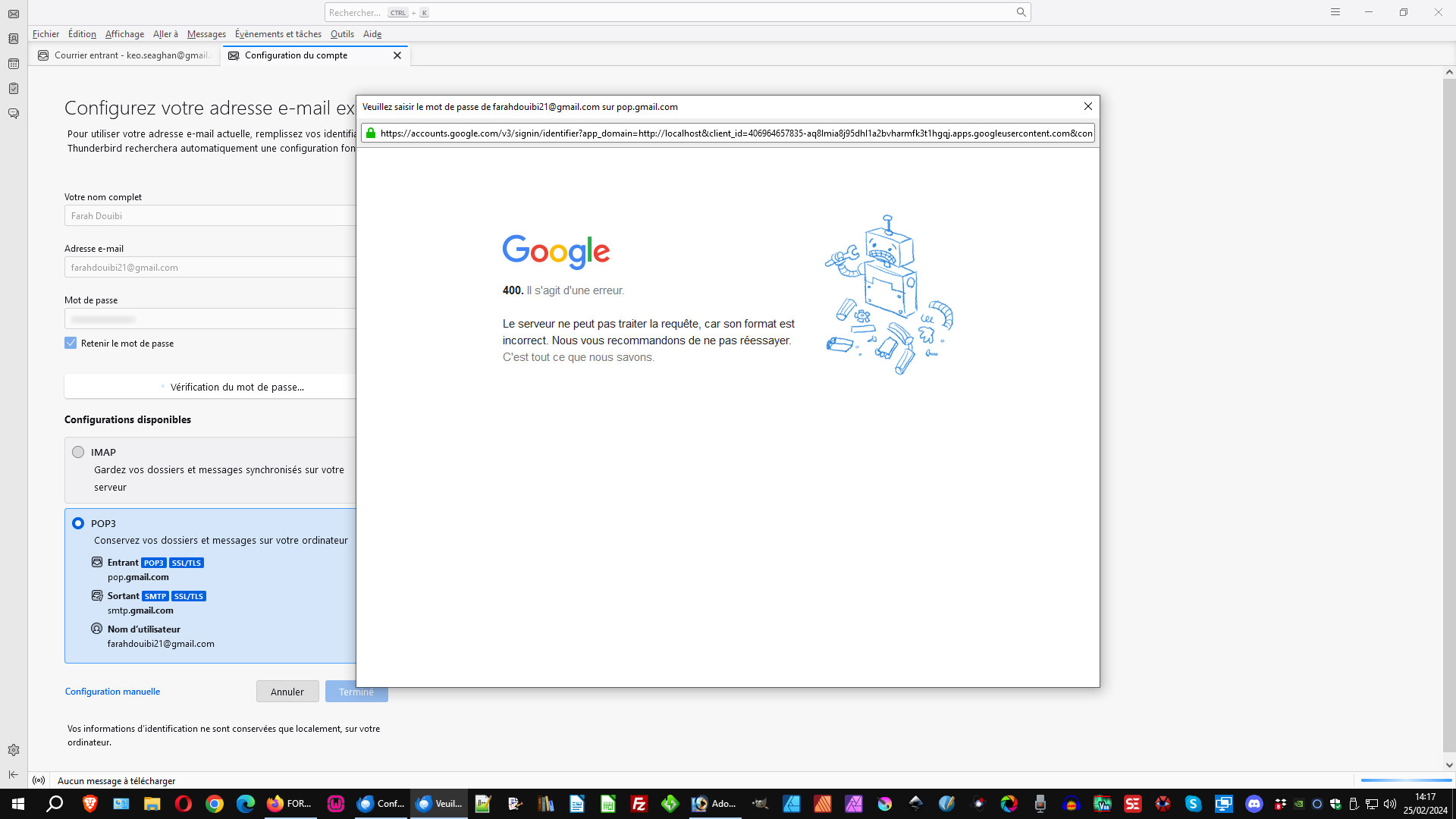This screenshot has height=819, width=1456.
Task: Click the SSL/TLS badge by Entrant
Action: coord(187,563)
